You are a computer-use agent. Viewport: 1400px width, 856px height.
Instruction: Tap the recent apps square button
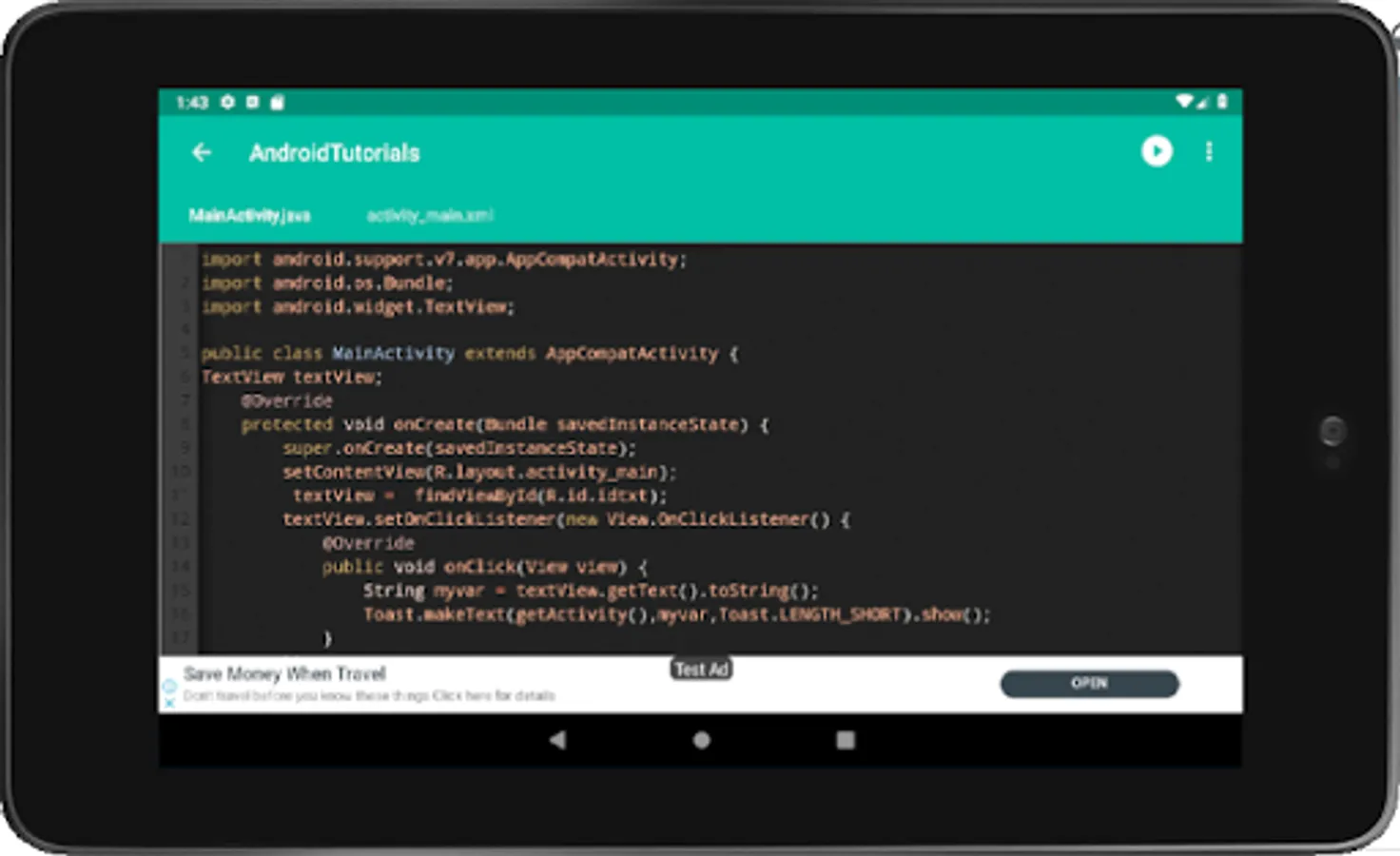pos(846,739)
